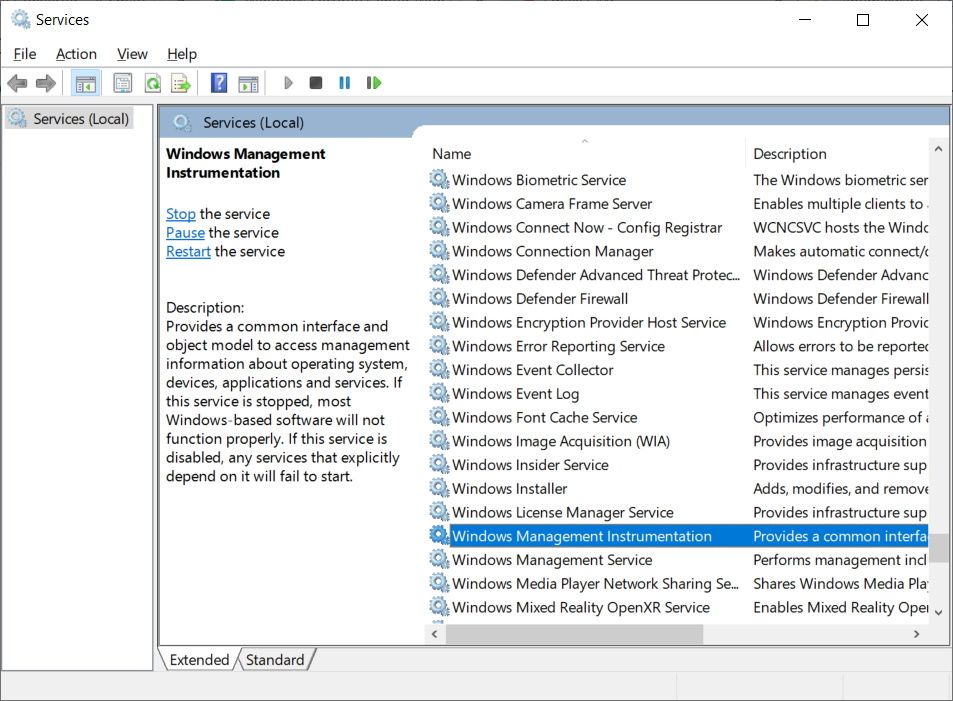This screenshot has width=953, height=701.
Task: Start the selected service using toolbar icon
Action: pyautogui.click(x=288, y=82)
